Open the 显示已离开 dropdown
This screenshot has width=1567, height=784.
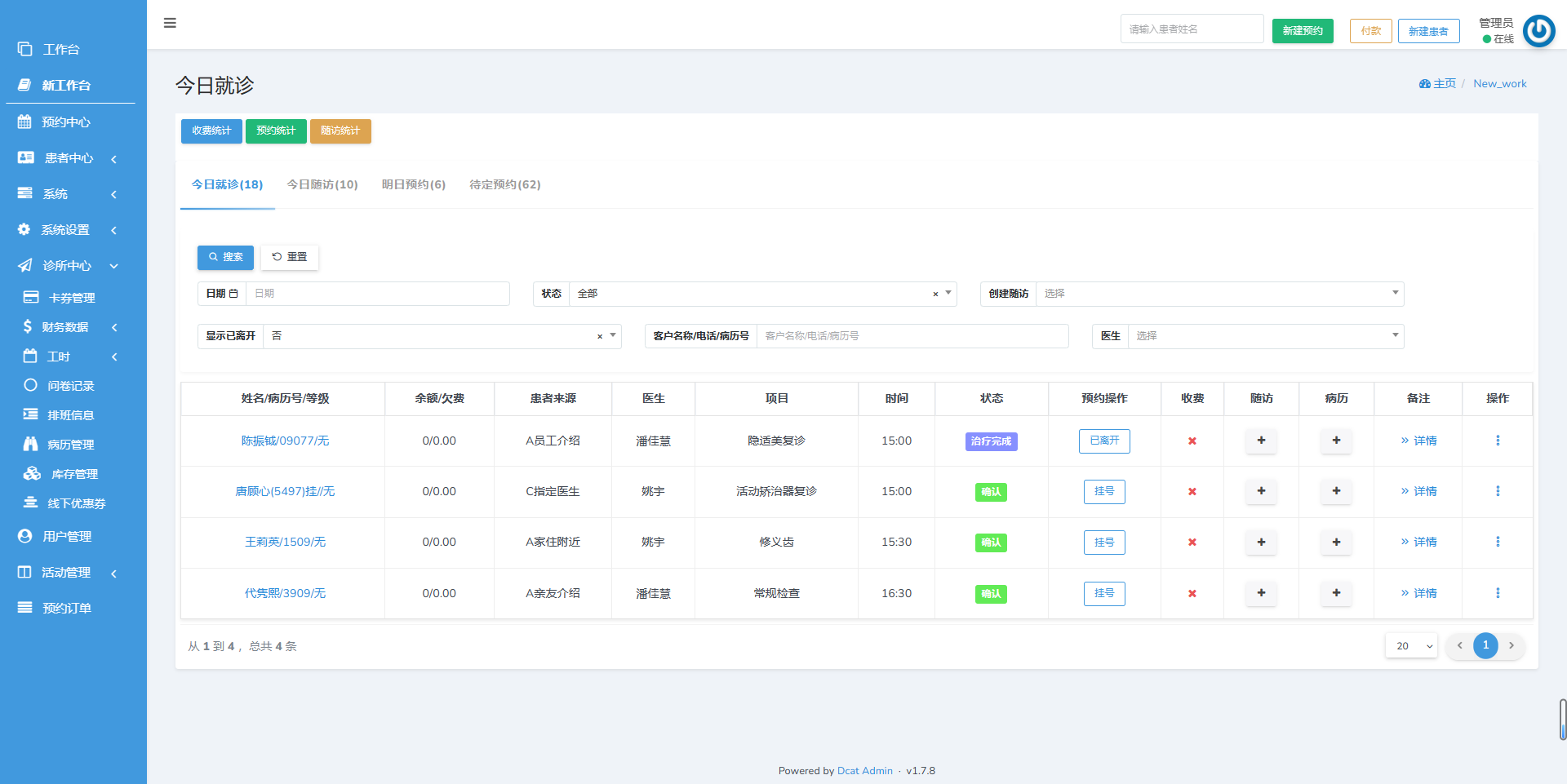tap(442, 336)
